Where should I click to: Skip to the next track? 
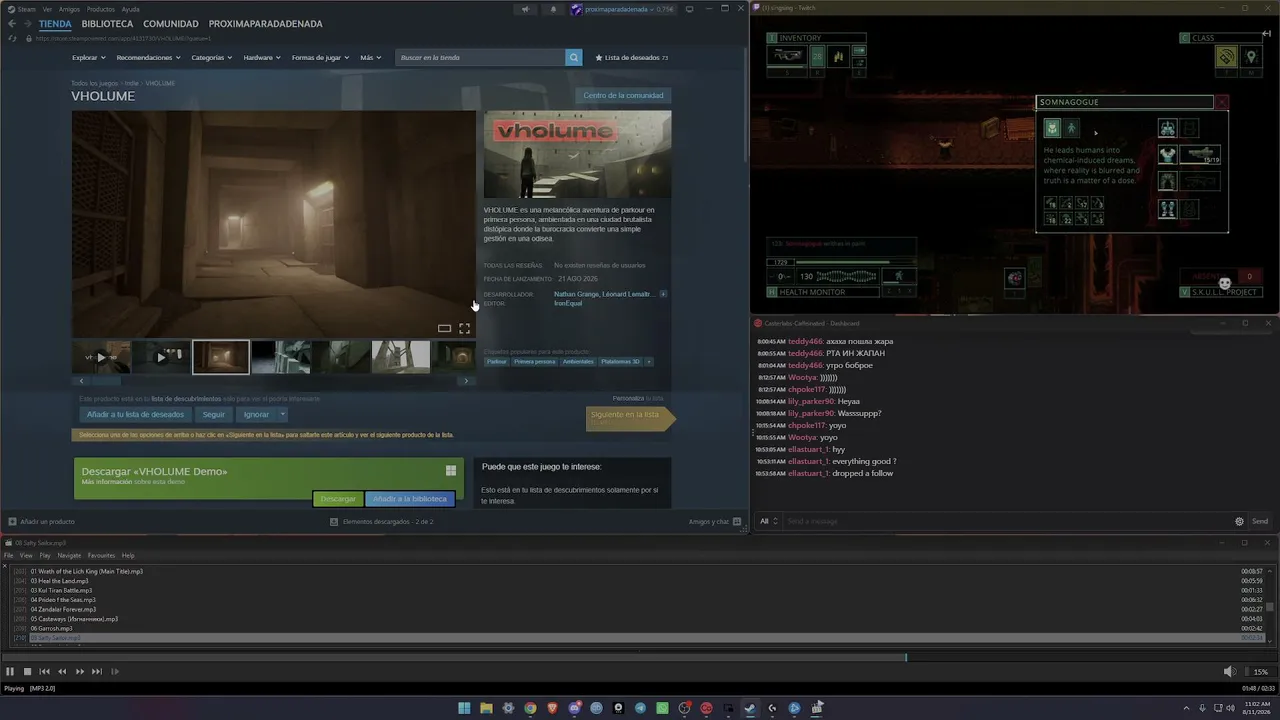click(96, 671)
